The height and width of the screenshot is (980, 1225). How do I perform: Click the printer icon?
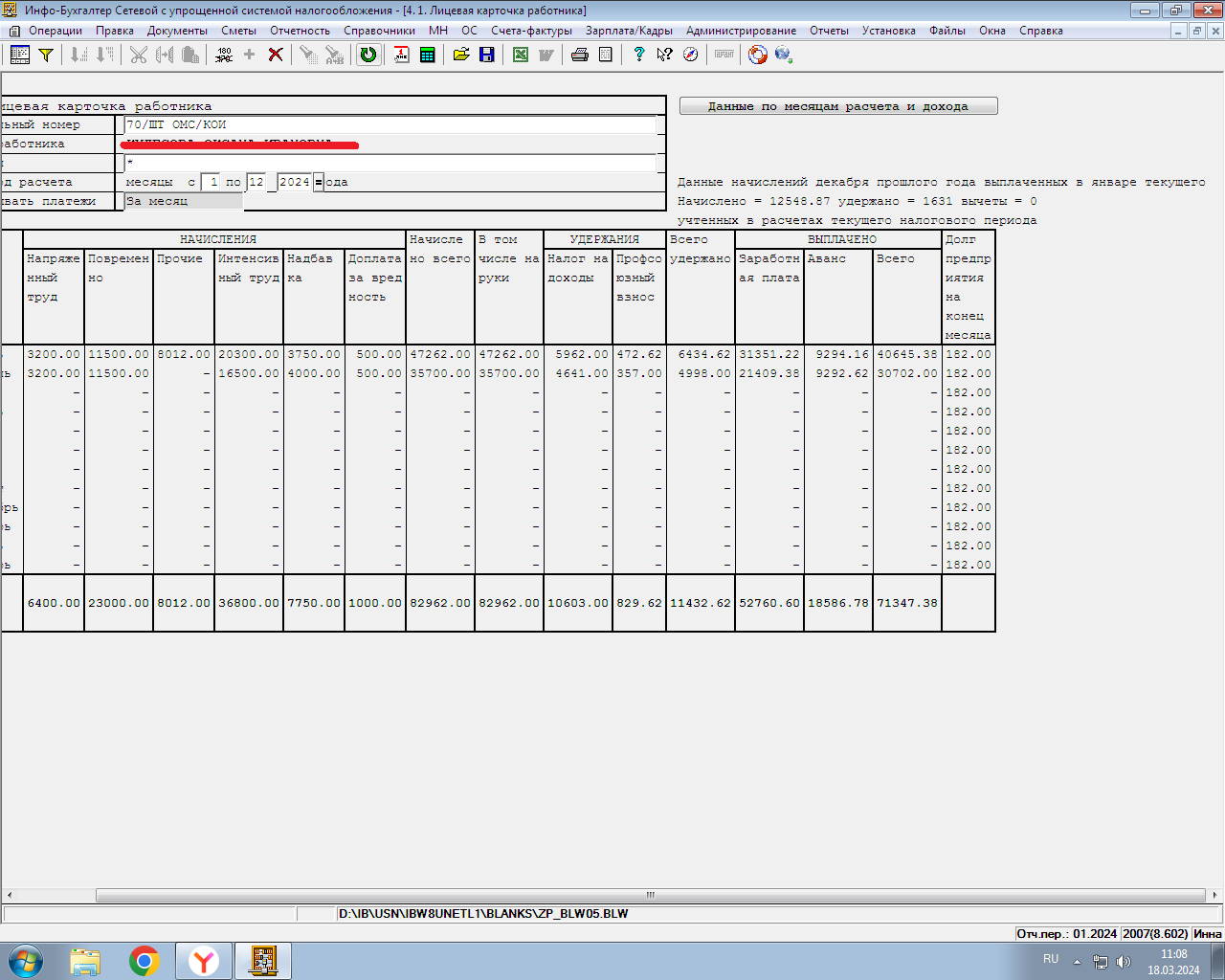[580, 55]
